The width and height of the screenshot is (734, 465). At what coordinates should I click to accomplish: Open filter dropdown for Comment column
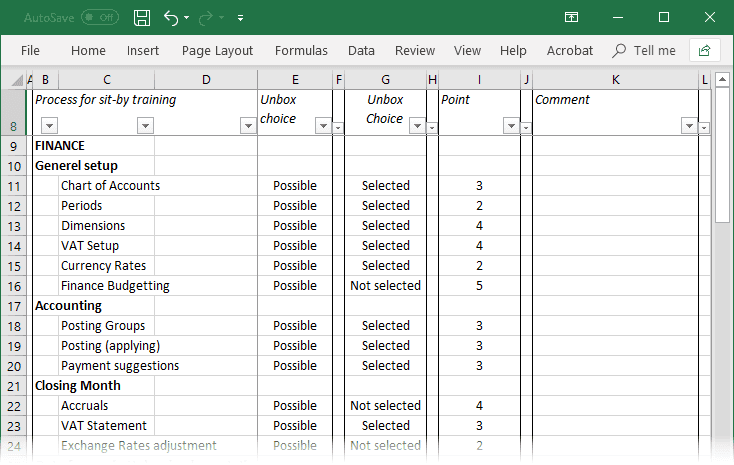[689, 125]
